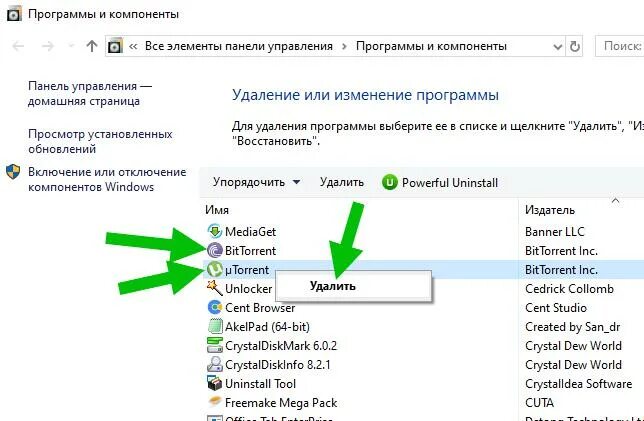
Task: Navigate back with the left arrow
Action: 18,46
